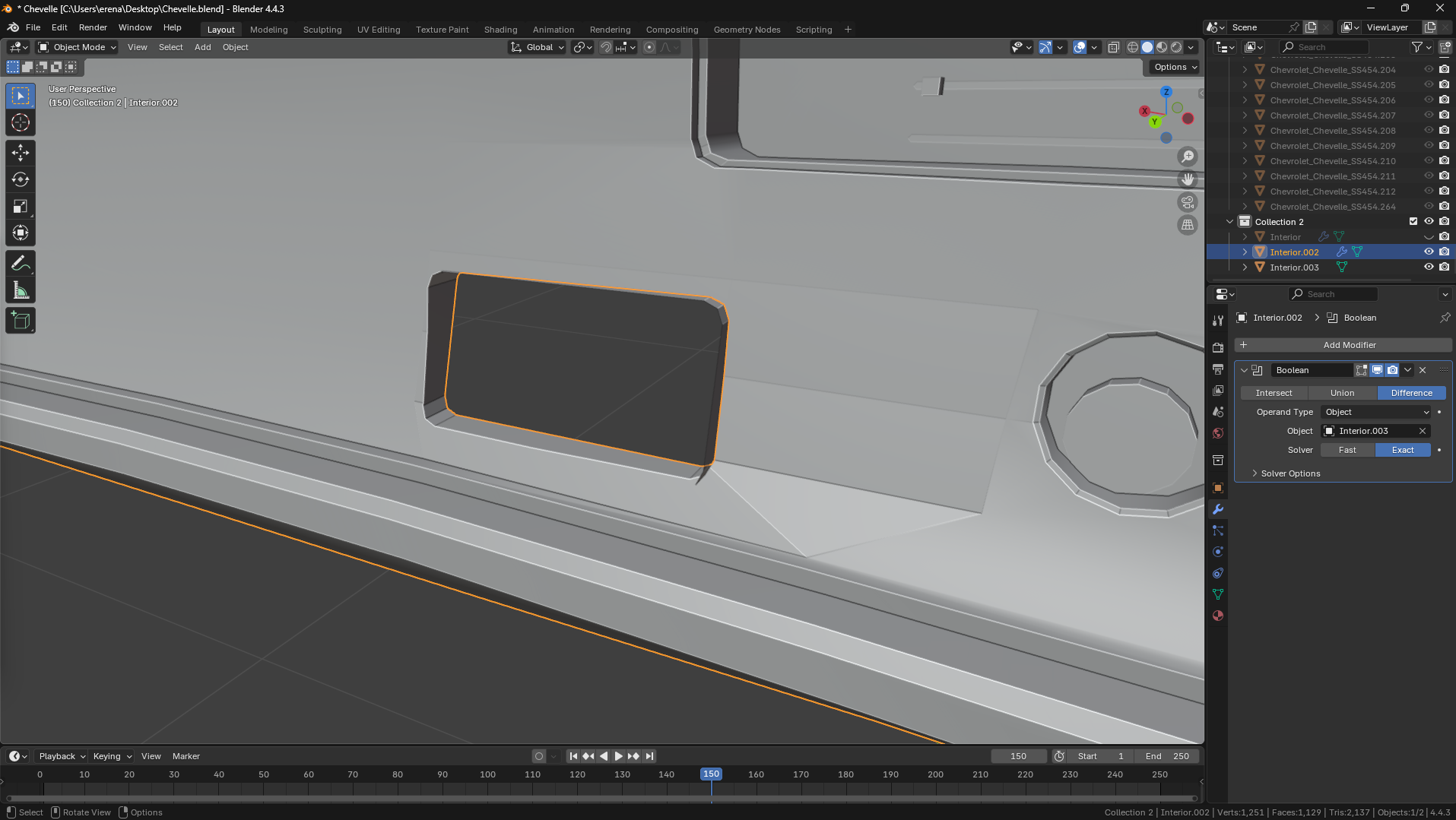1456x820 pixels.
Task: Choose the Fast solver
Action: (1348, 450)
